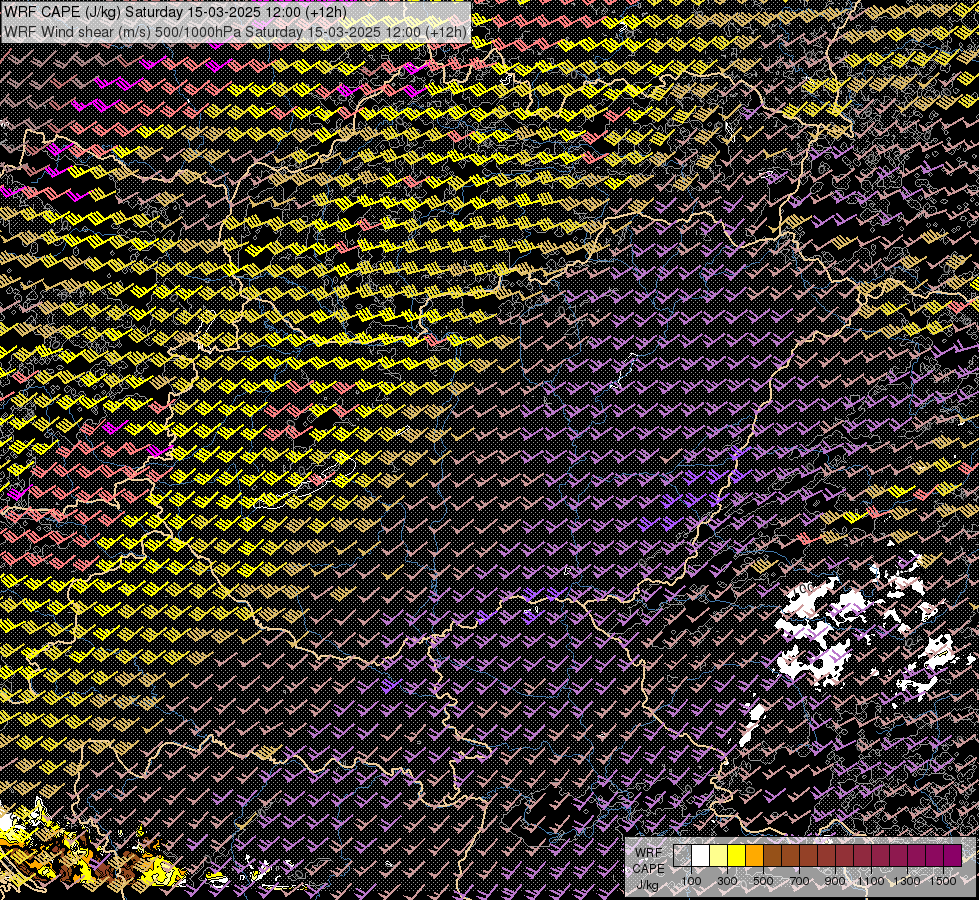979x900 pixels.
Task: Select the orange legend swatch
Action: (x=754, y=856)
